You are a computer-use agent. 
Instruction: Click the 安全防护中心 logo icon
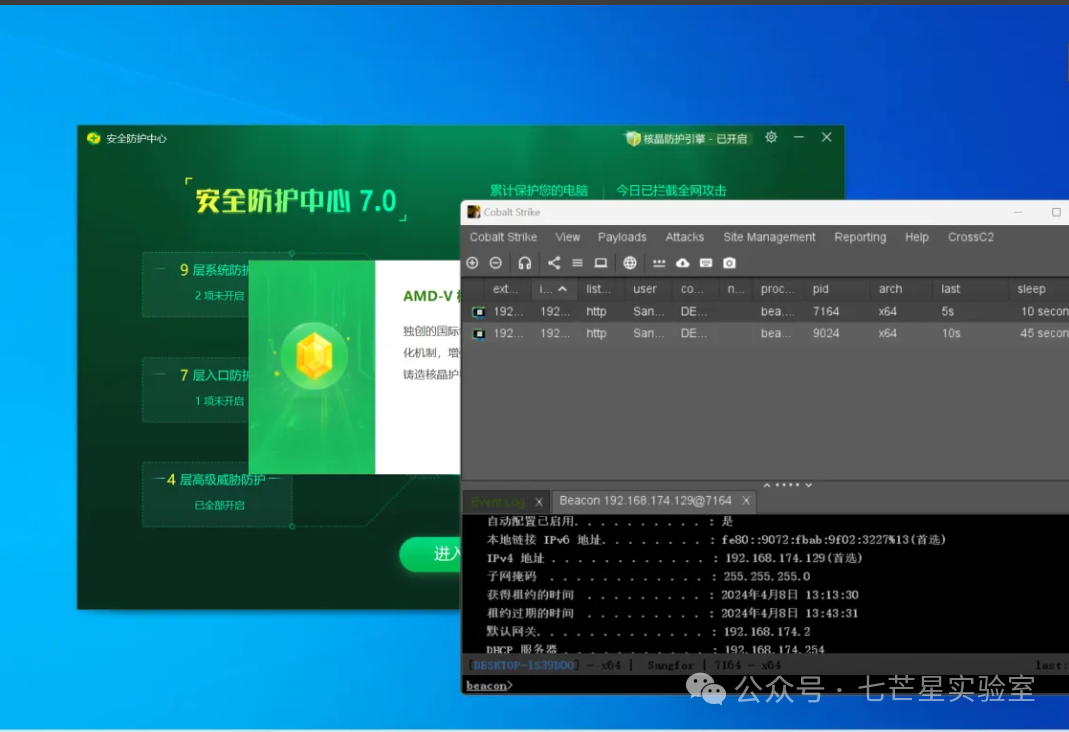tap(93, 138)
